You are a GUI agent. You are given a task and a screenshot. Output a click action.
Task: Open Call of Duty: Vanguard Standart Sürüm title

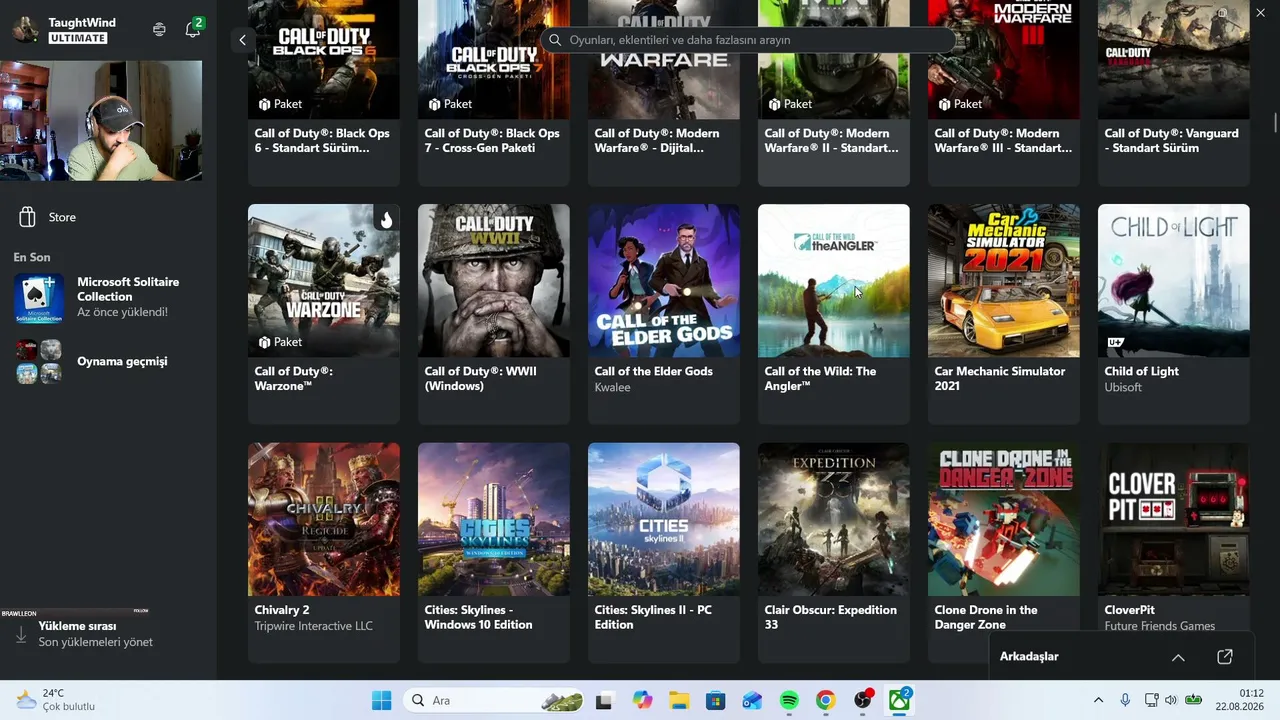[x=1172, y=141]
